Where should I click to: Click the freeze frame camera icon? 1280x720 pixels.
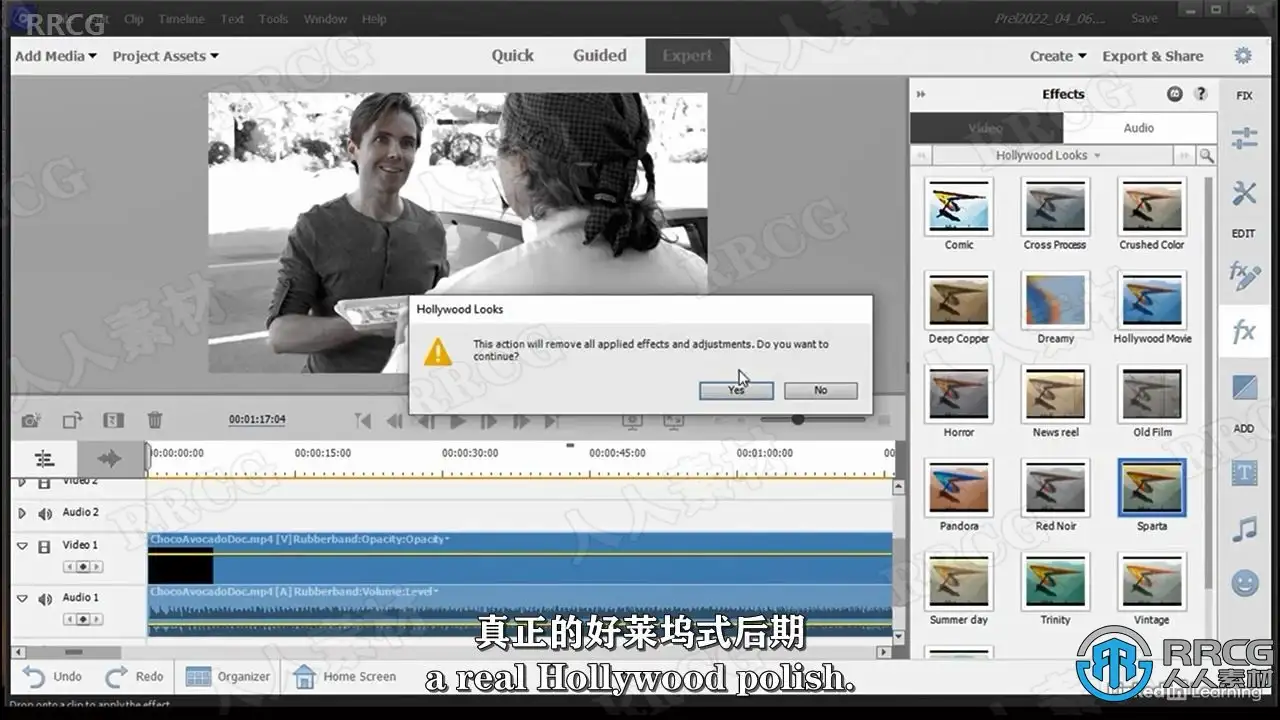pos(31,421)
